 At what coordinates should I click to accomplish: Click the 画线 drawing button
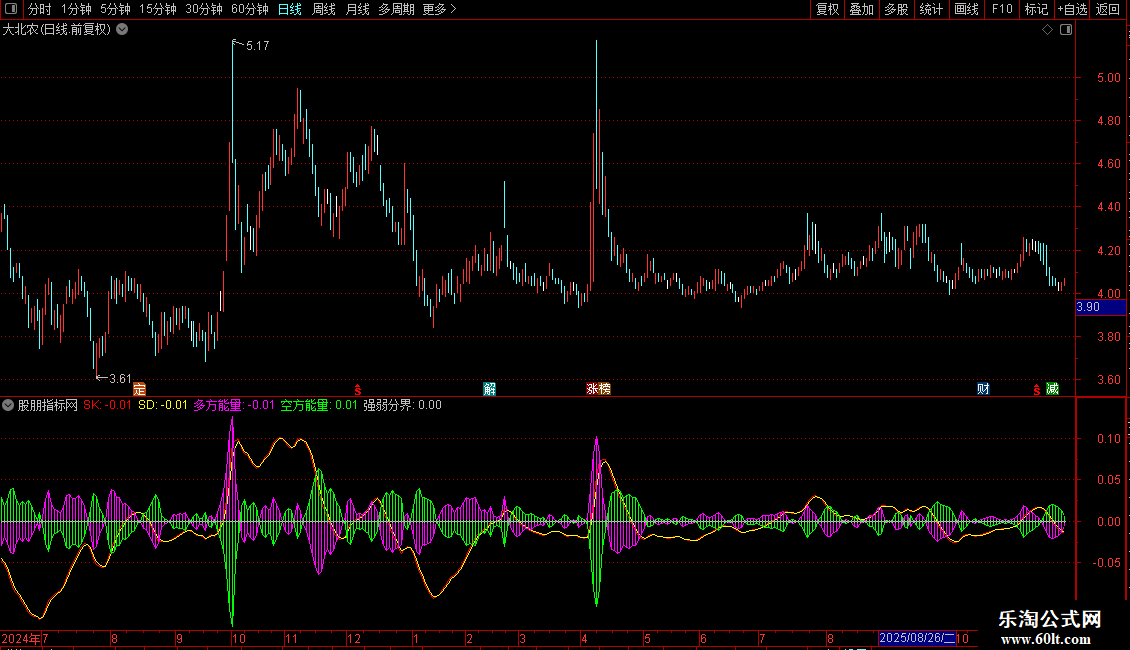966,9
